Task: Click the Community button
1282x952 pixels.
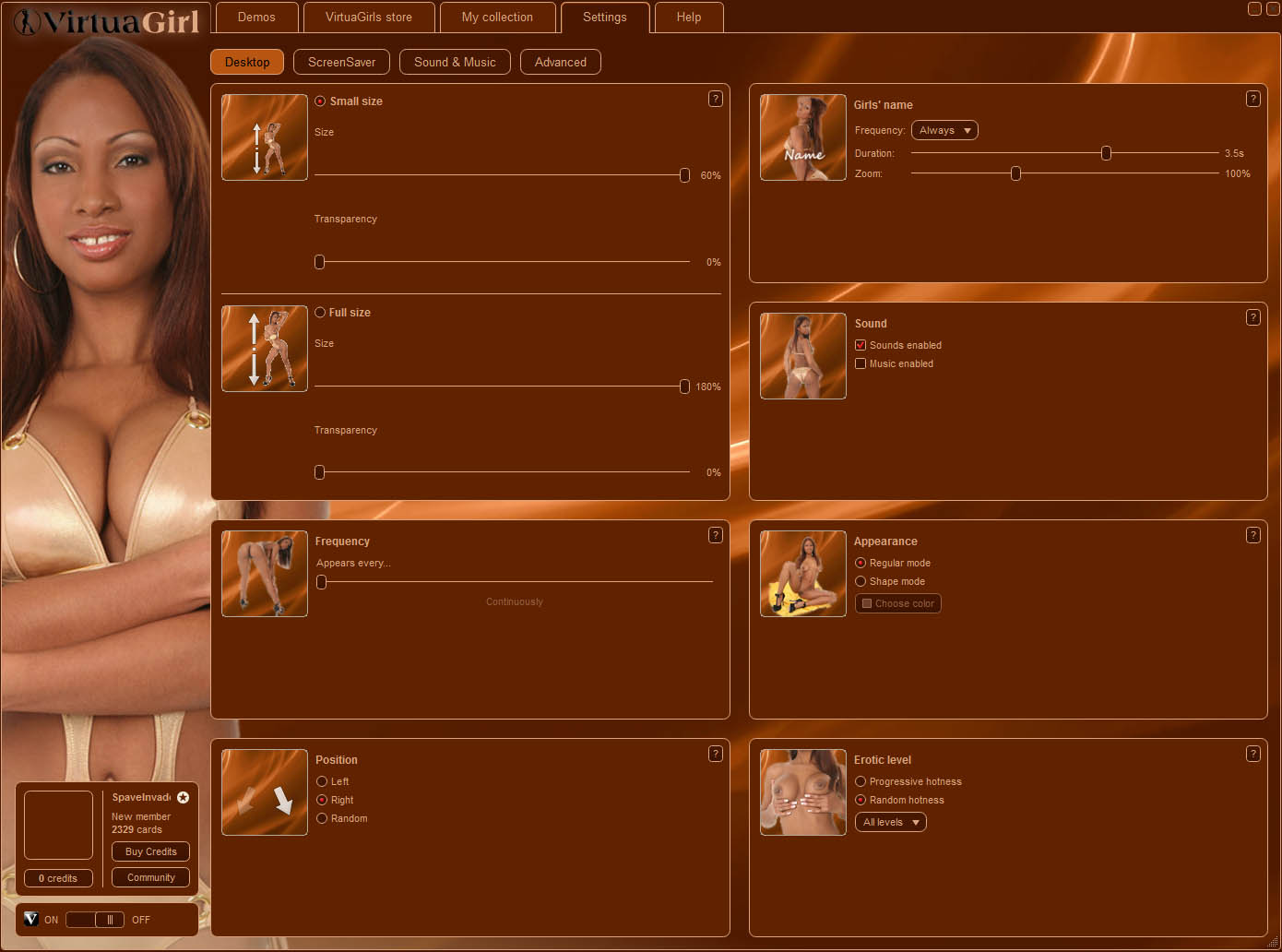Action: [x=150, y=877]
